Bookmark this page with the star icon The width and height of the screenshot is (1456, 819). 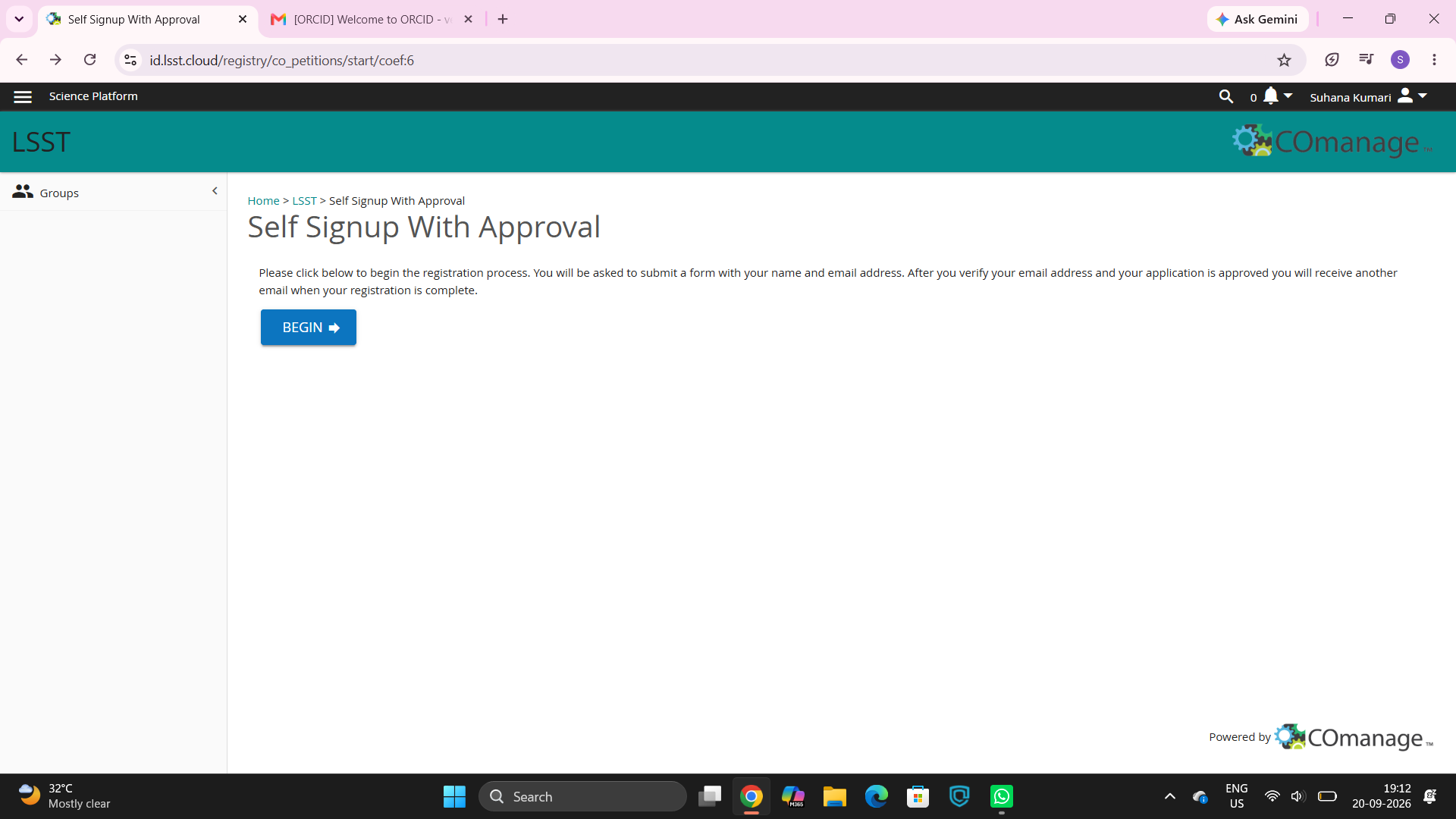(1284, 60)
